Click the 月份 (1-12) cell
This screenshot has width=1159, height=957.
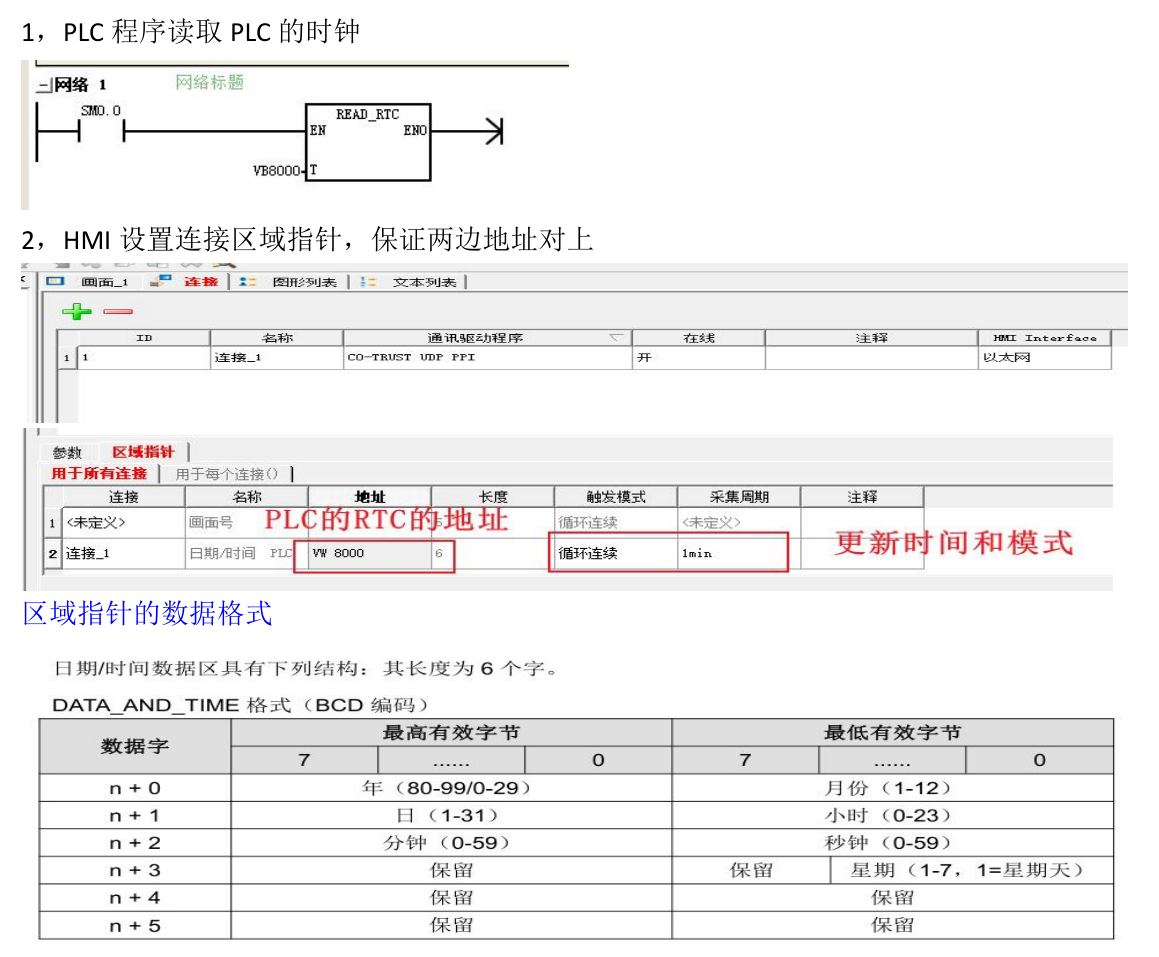(892, 788)
